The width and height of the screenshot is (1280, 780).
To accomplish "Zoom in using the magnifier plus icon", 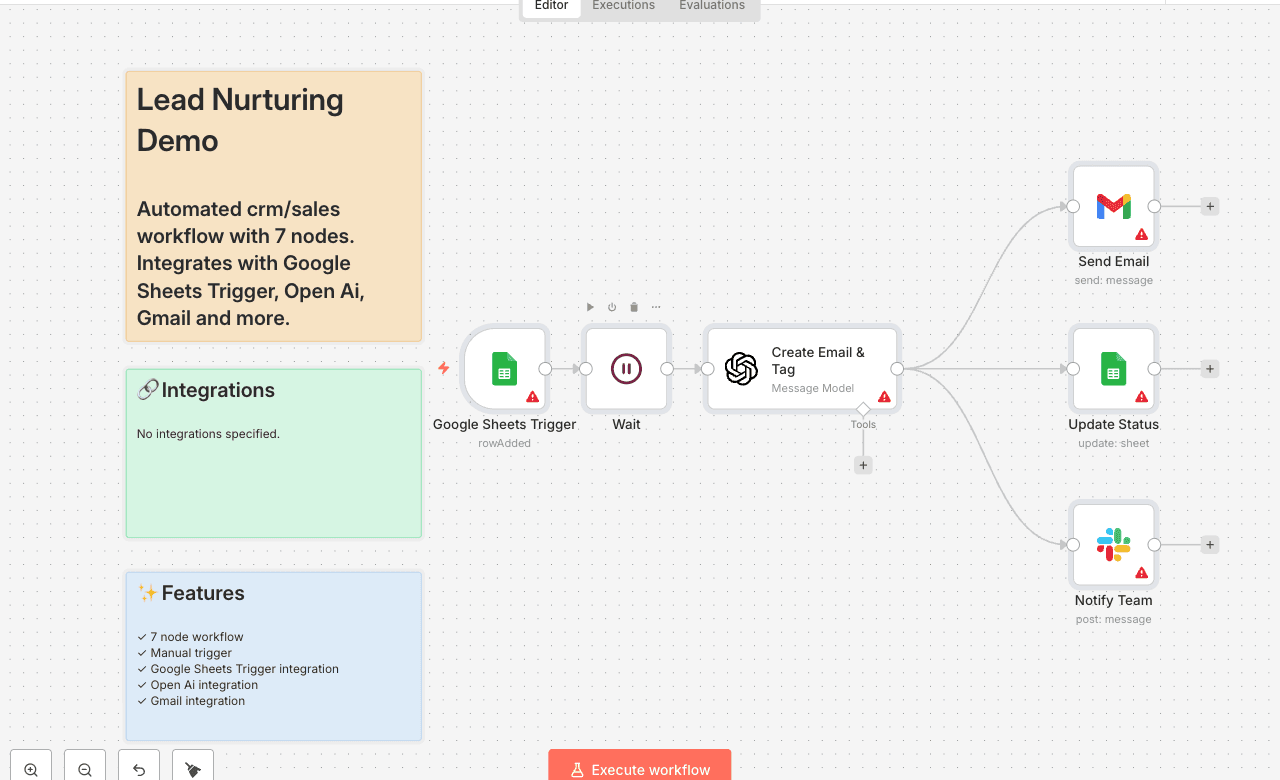I will coord(30,766).
